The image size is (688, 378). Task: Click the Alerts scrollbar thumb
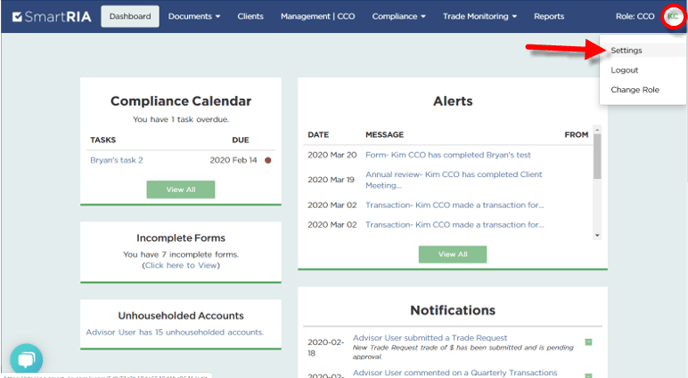pos(597,156)
